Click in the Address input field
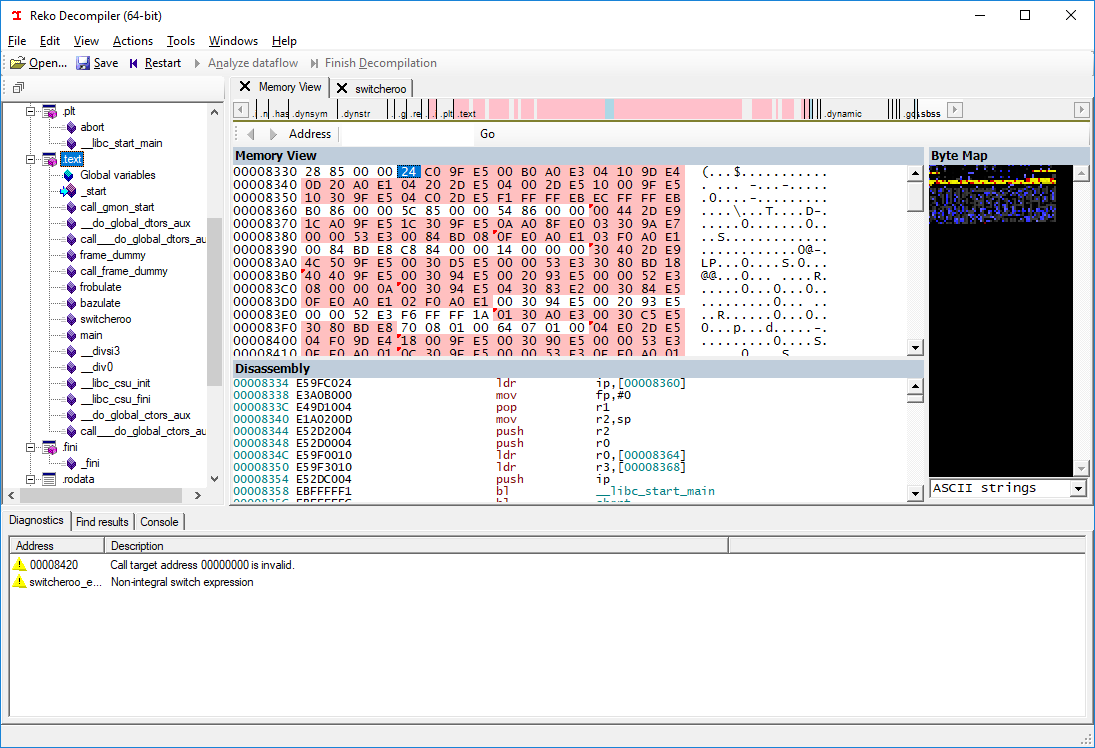 pyautogui.click(x=406, y=134)
